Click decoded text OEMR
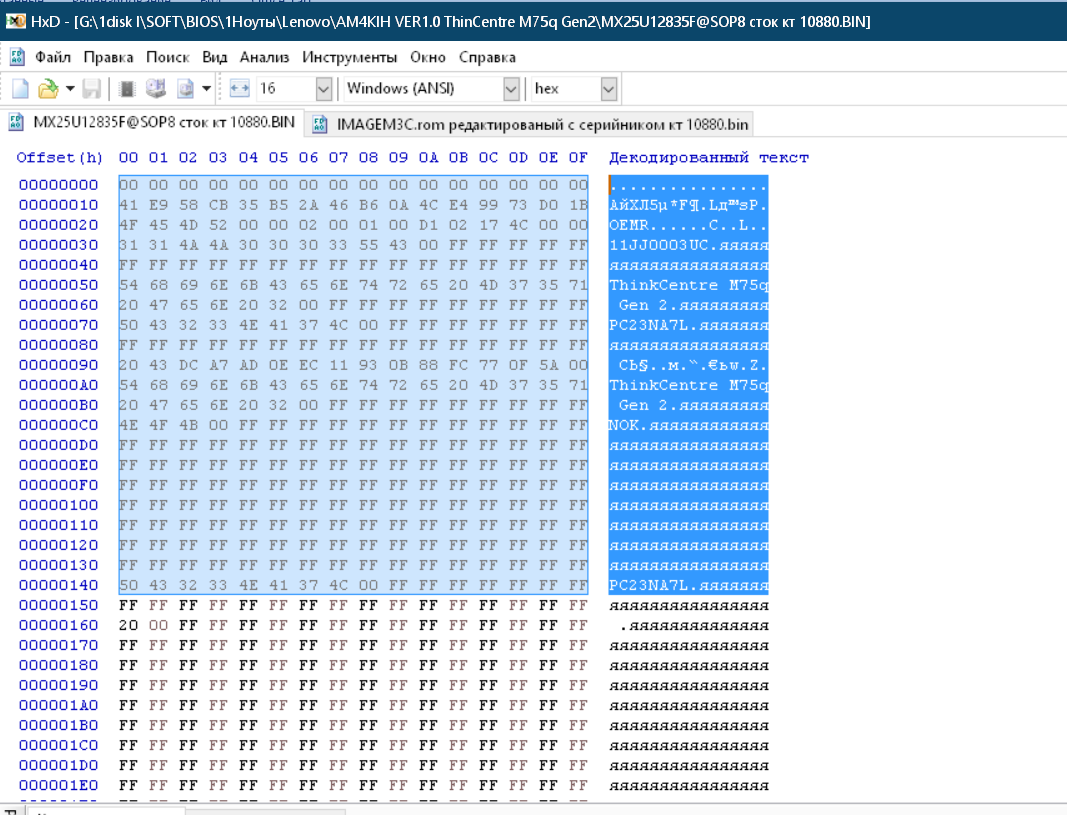This screenshot has width=1067, height=815. (629, 225)
